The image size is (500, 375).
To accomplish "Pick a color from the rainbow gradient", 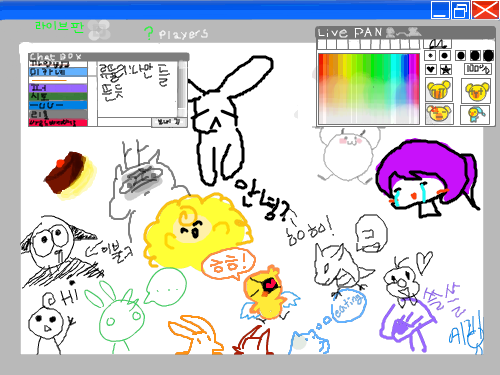I will point(369,88).
